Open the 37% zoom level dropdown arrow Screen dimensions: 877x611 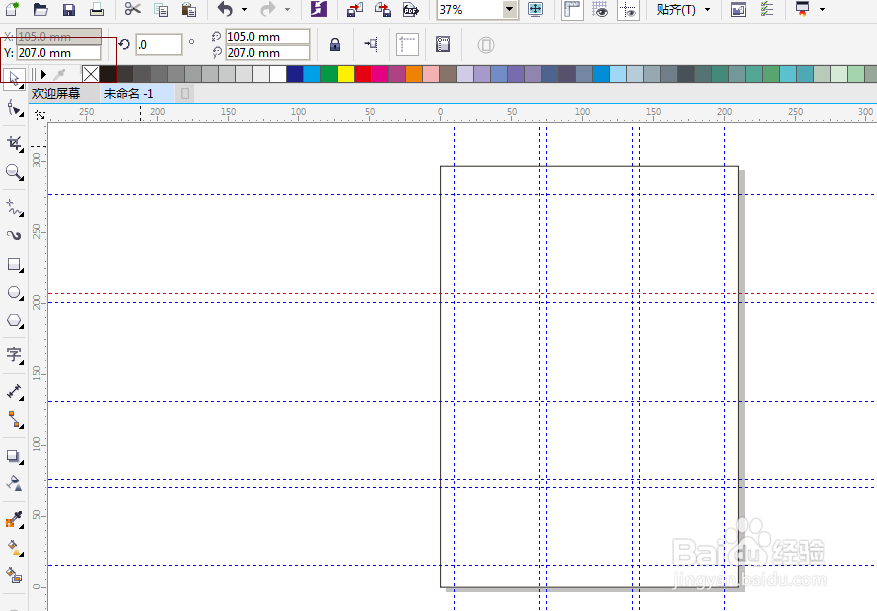[x=510, y=10]
